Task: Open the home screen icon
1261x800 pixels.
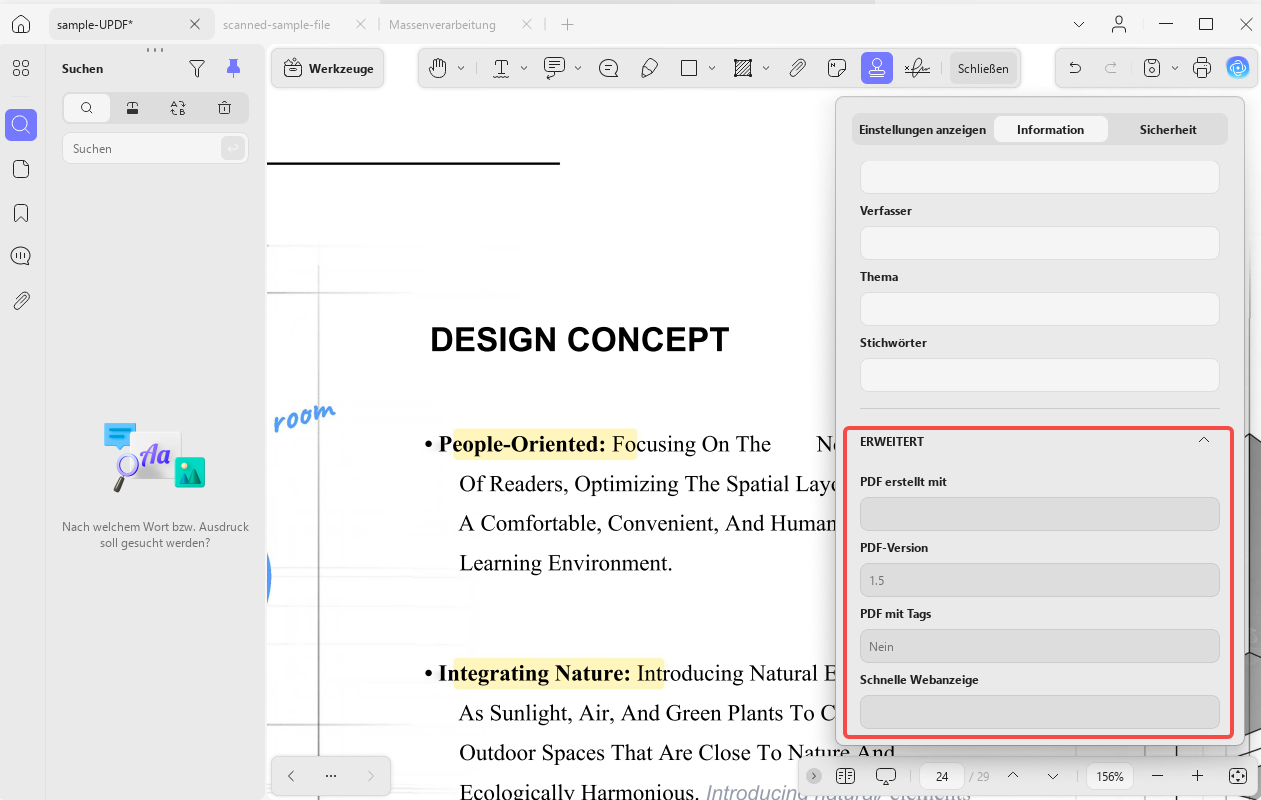Action: coord(21,24)
